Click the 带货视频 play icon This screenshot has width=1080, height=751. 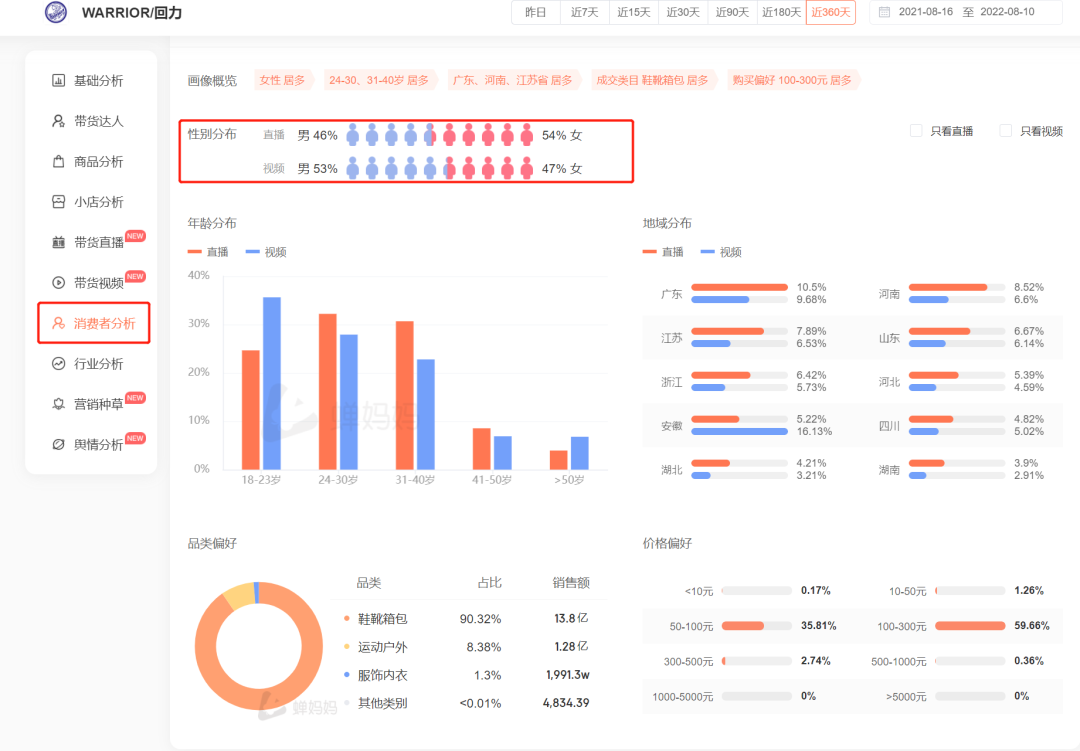coord(58,283)
